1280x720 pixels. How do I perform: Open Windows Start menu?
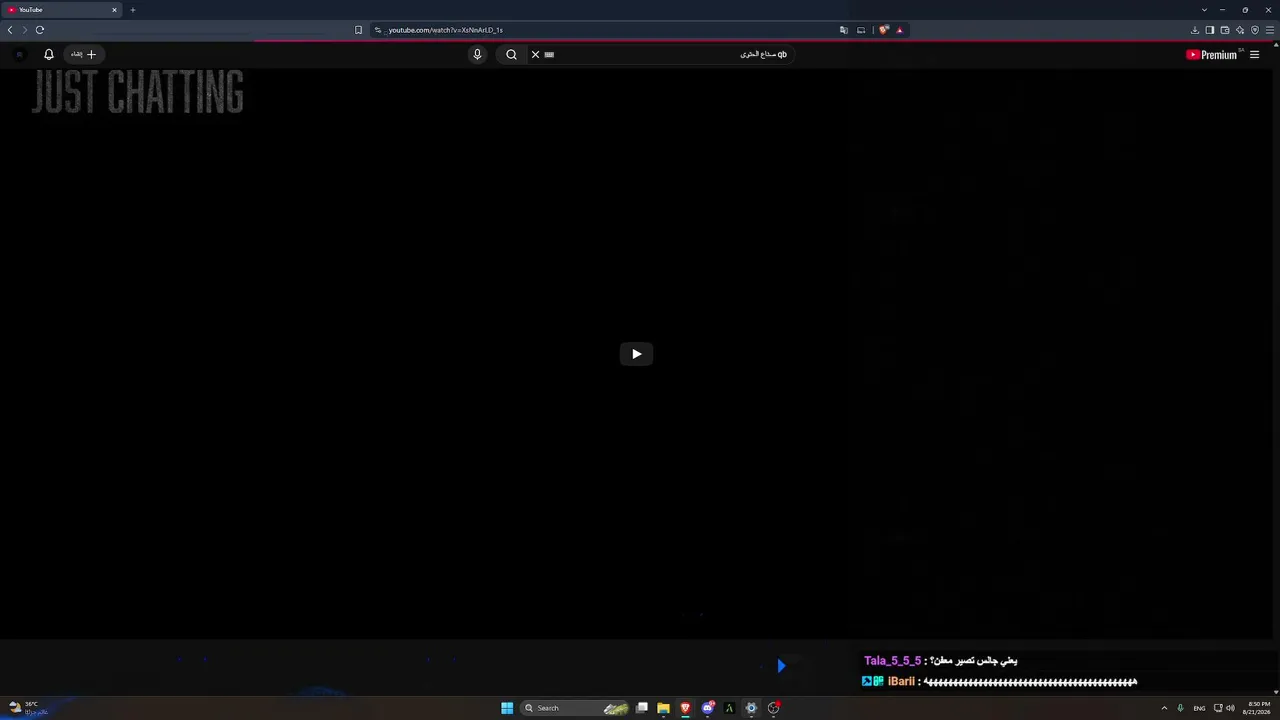tap(507, 708)
